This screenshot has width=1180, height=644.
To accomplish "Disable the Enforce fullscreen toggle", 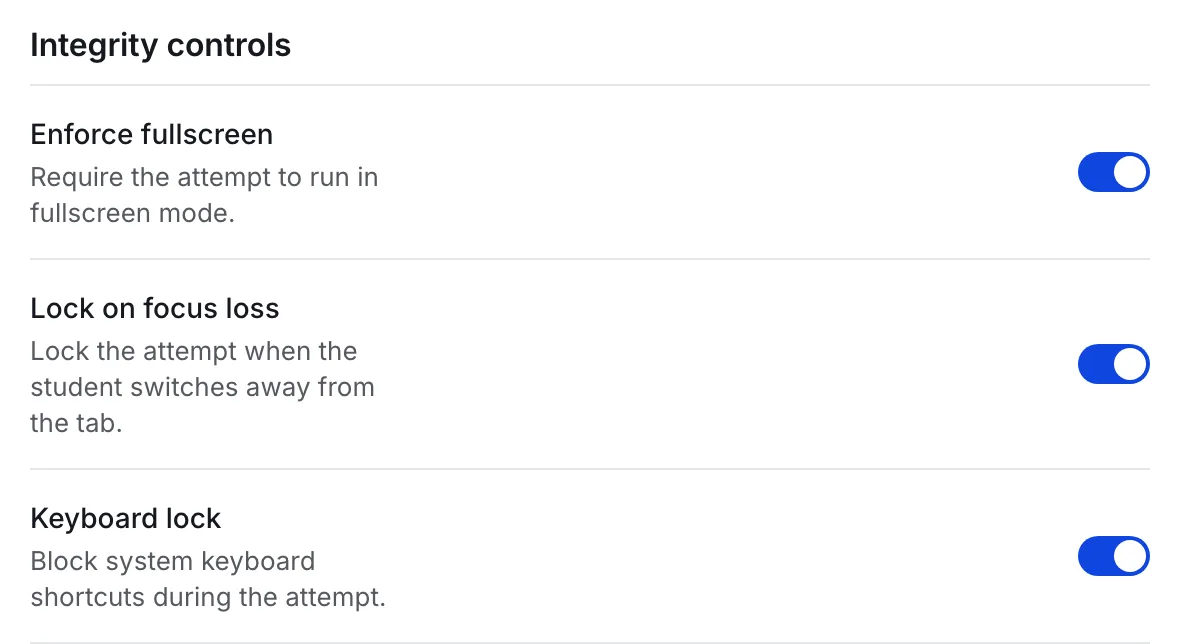I will coord(1113,172).
